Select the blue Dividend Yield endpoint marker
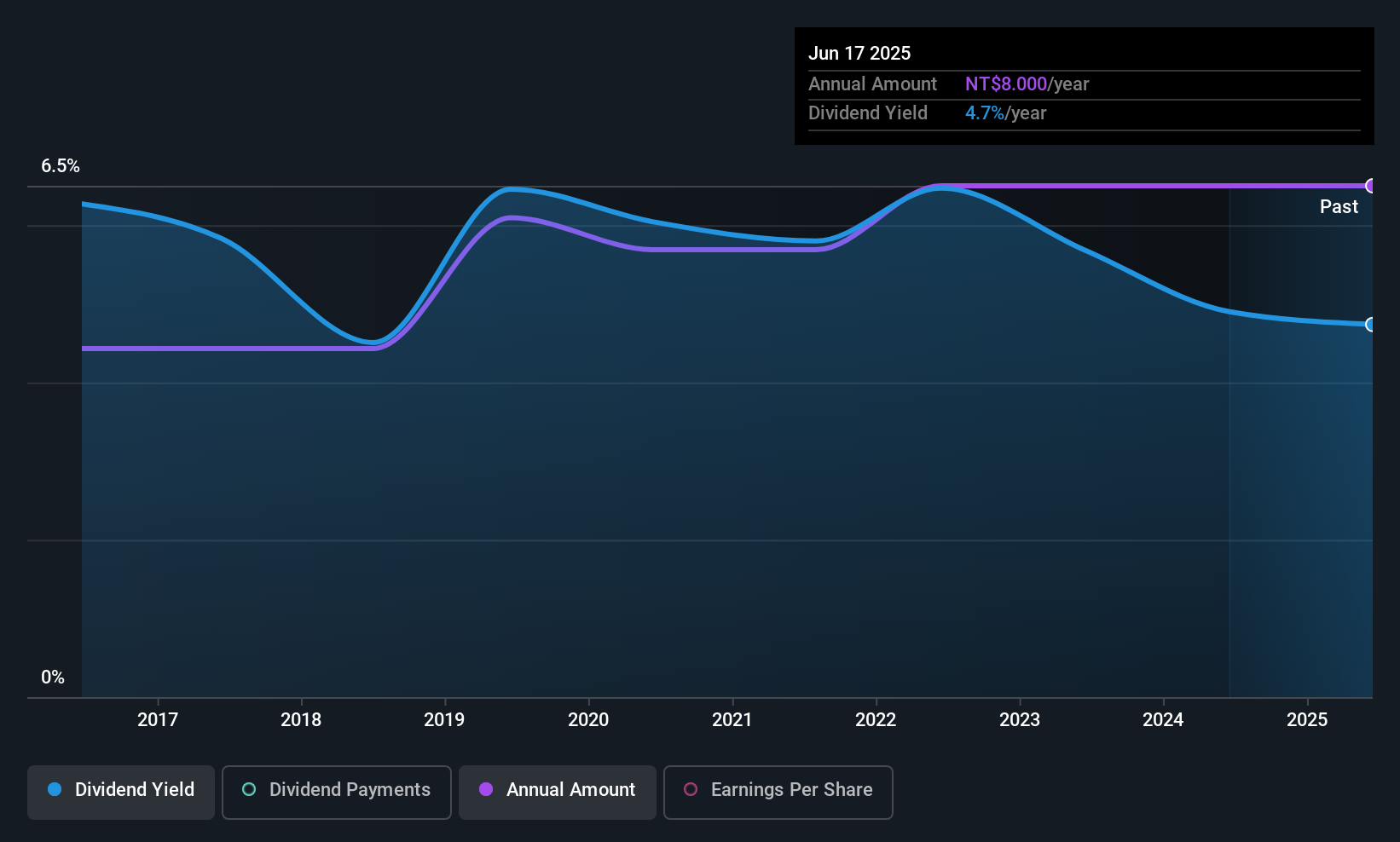 [x=1370, y=325]
